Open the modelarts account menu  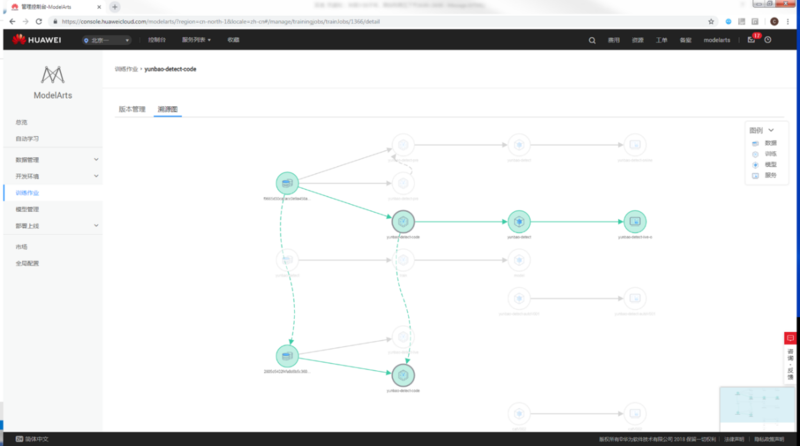pyautogui.click(x=717, y=40)
